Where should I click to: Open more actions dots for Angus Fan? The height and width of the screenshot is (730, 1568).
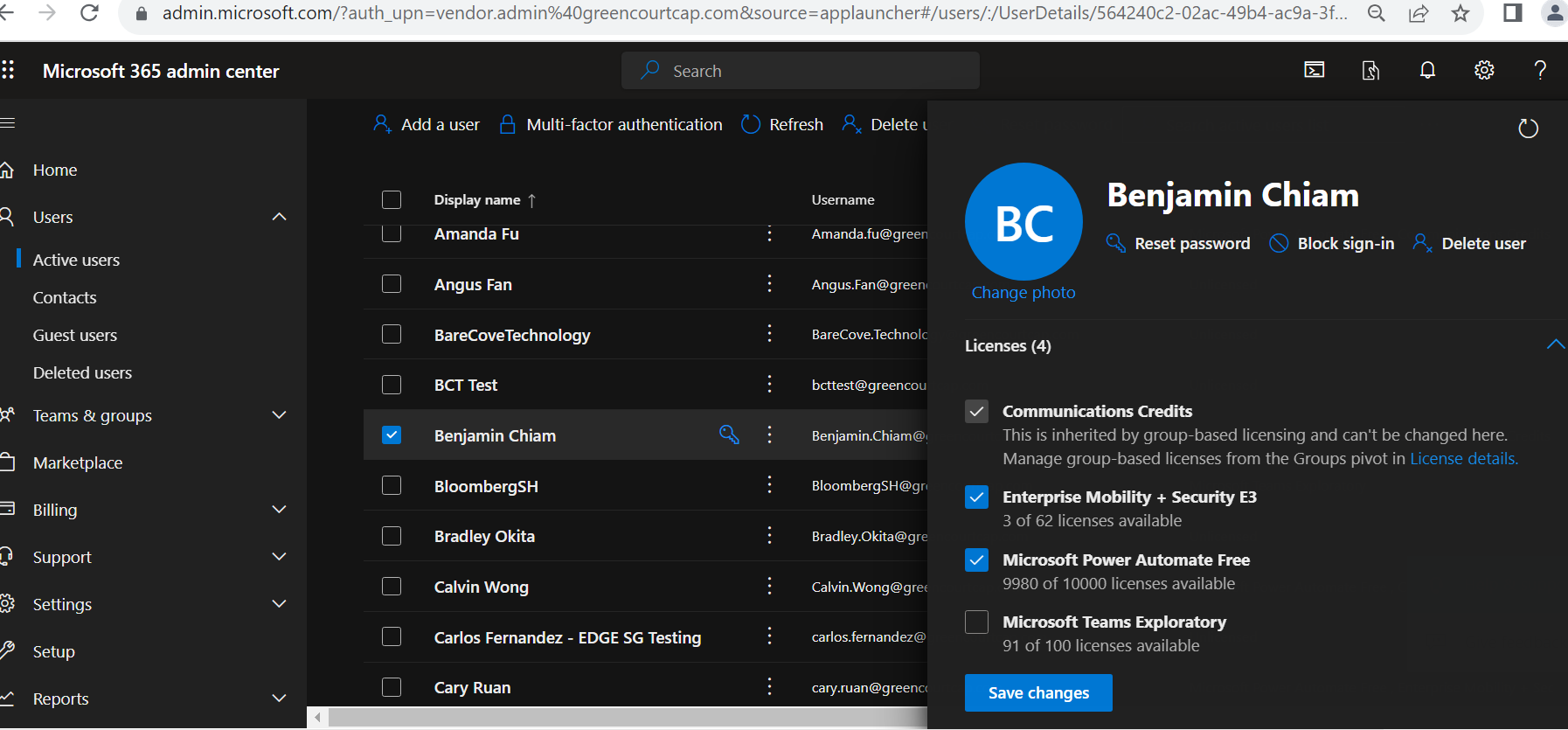[x=769, y=283]
